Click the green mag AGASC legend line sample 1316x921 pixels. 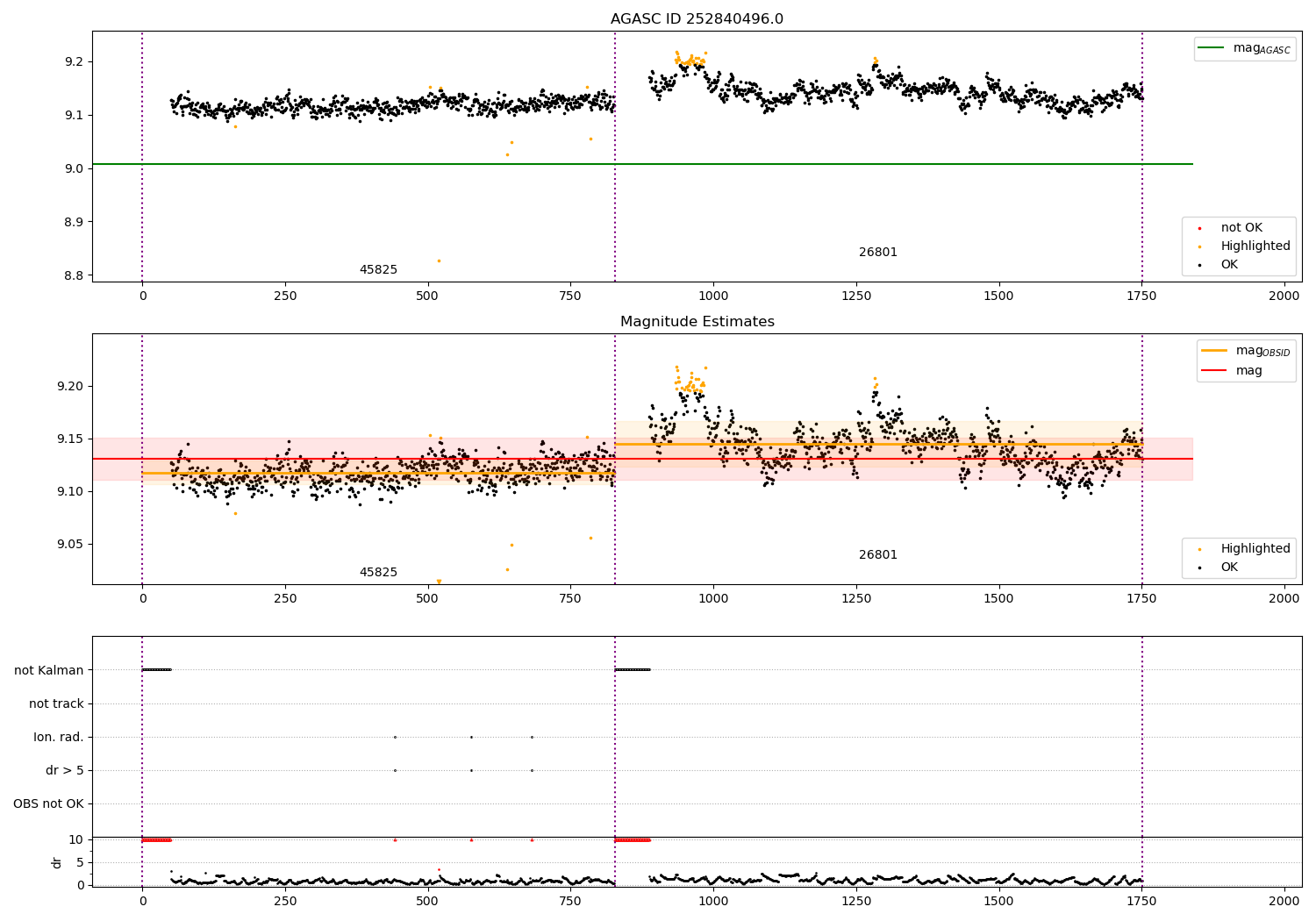pos(1212,48)
